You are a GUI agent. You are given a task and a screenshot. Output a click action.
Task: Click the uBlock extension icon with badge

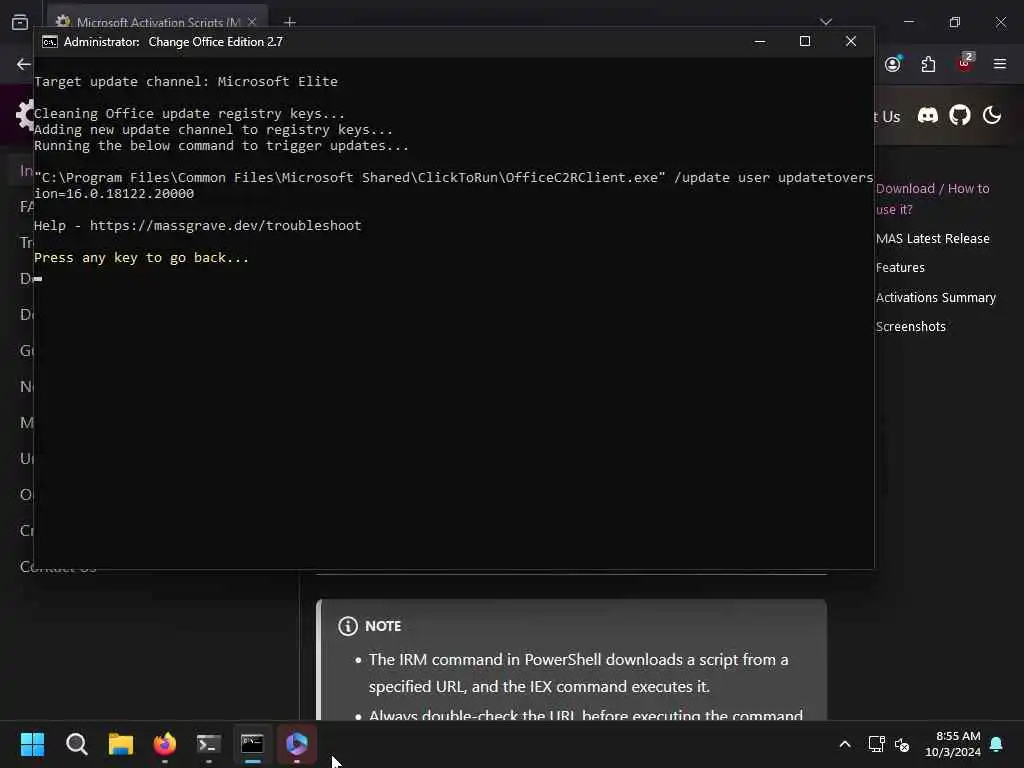click(x=964, y=63)
